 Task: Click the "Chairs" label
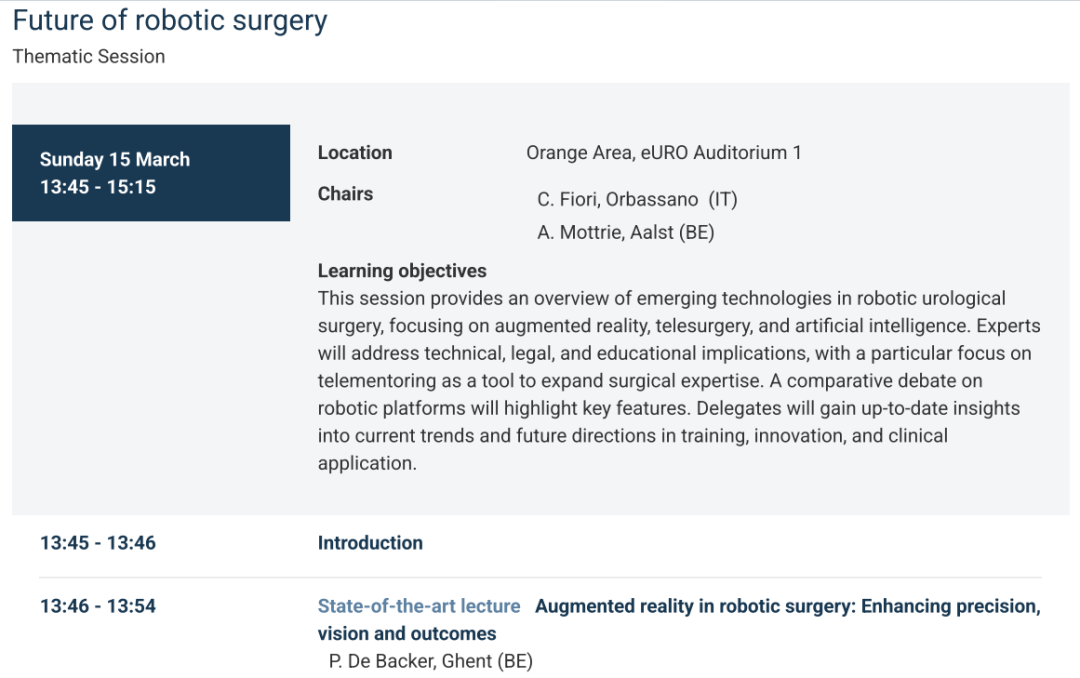[x=345, y=194]
